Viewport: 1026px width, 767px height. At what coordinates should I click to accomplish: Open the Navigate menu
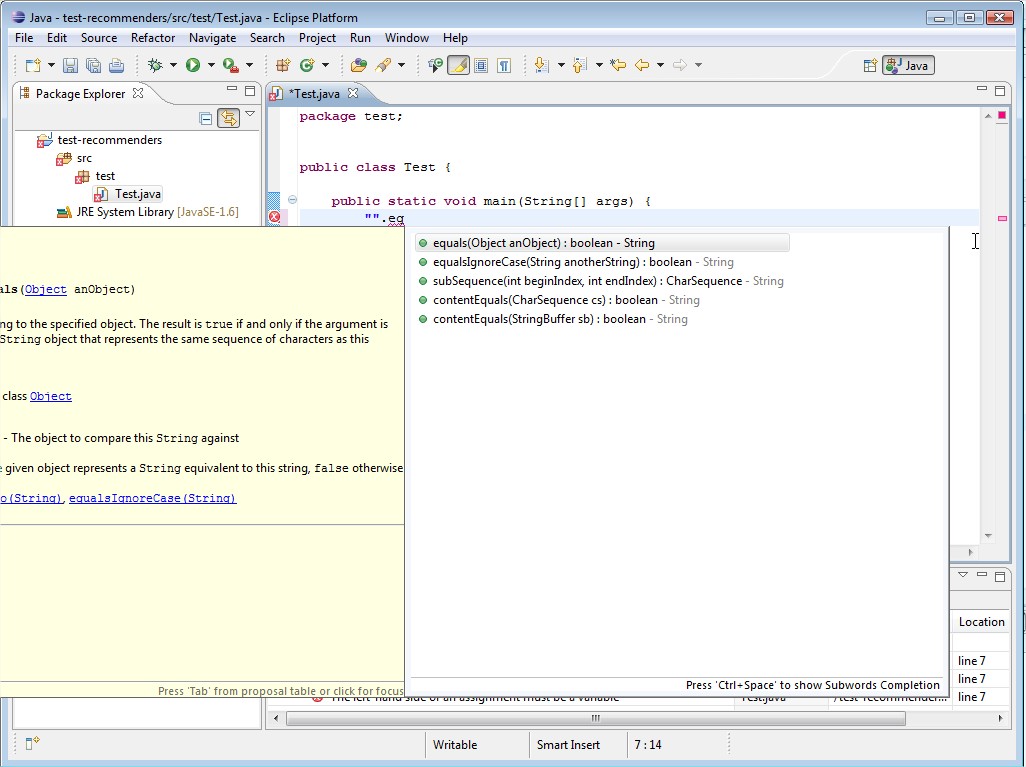click(212, 38)
